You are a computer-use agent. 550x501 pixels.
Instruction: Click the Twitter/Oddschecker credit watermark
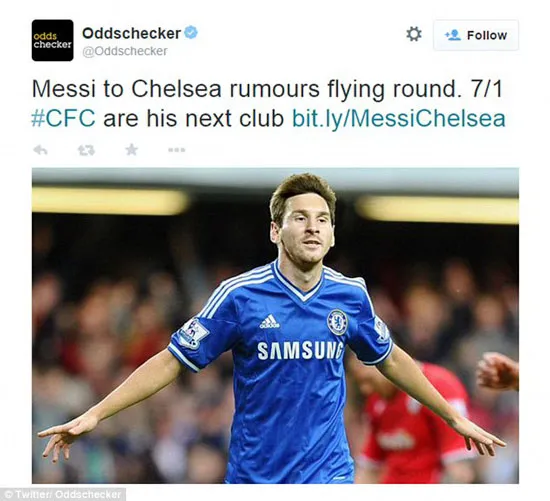click(x=63, y=495)
